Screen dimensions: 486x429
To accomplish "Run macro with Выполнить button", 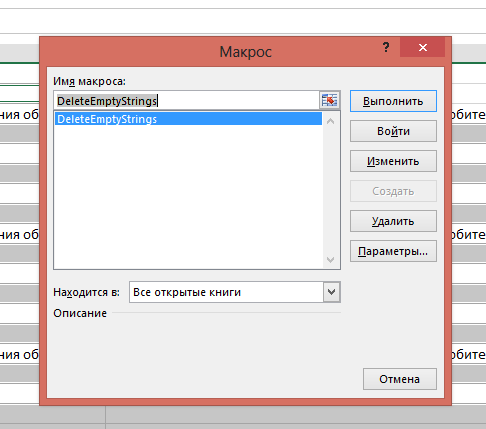I will (393, 101).
